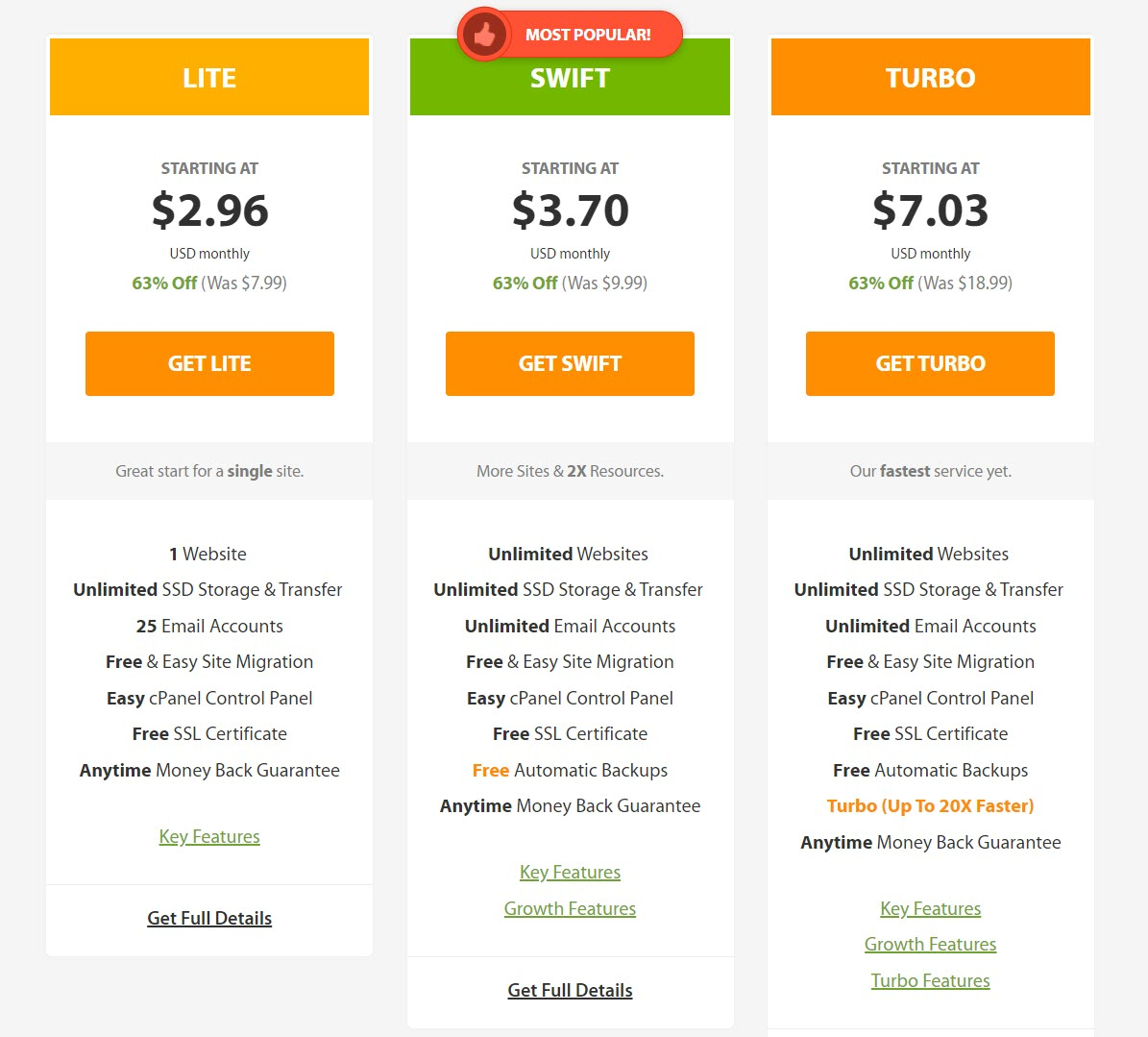Click Get Full Details under Lite plan
Image resolution: width=1148 pixels, height=1037 pixels.
209,918
